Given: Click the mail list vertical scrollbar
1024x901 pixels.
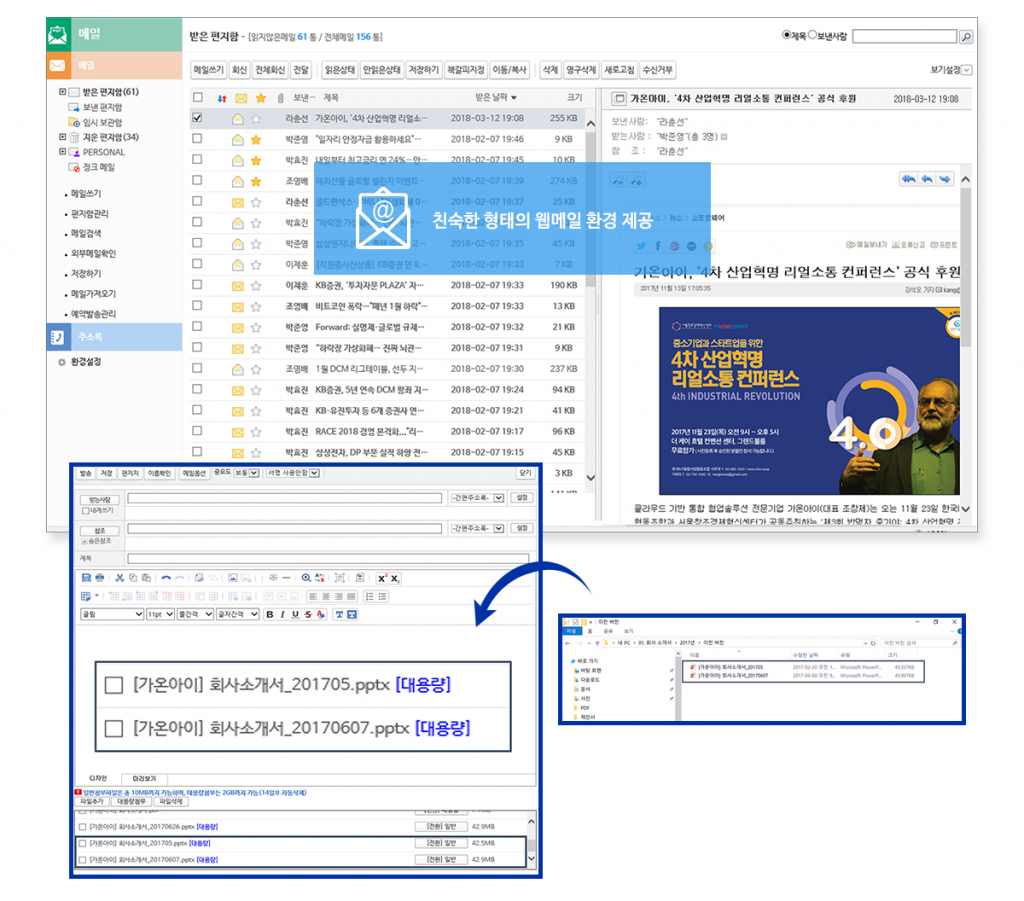Looking at the screenshot, I should [591, 300].
